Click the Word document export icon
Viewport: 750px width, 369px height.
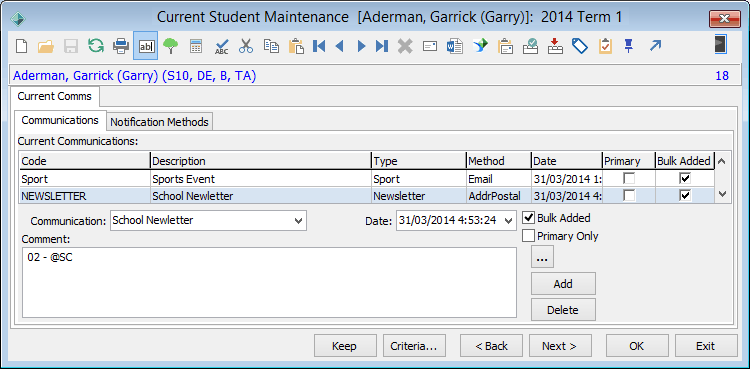[x=454, y=46]
